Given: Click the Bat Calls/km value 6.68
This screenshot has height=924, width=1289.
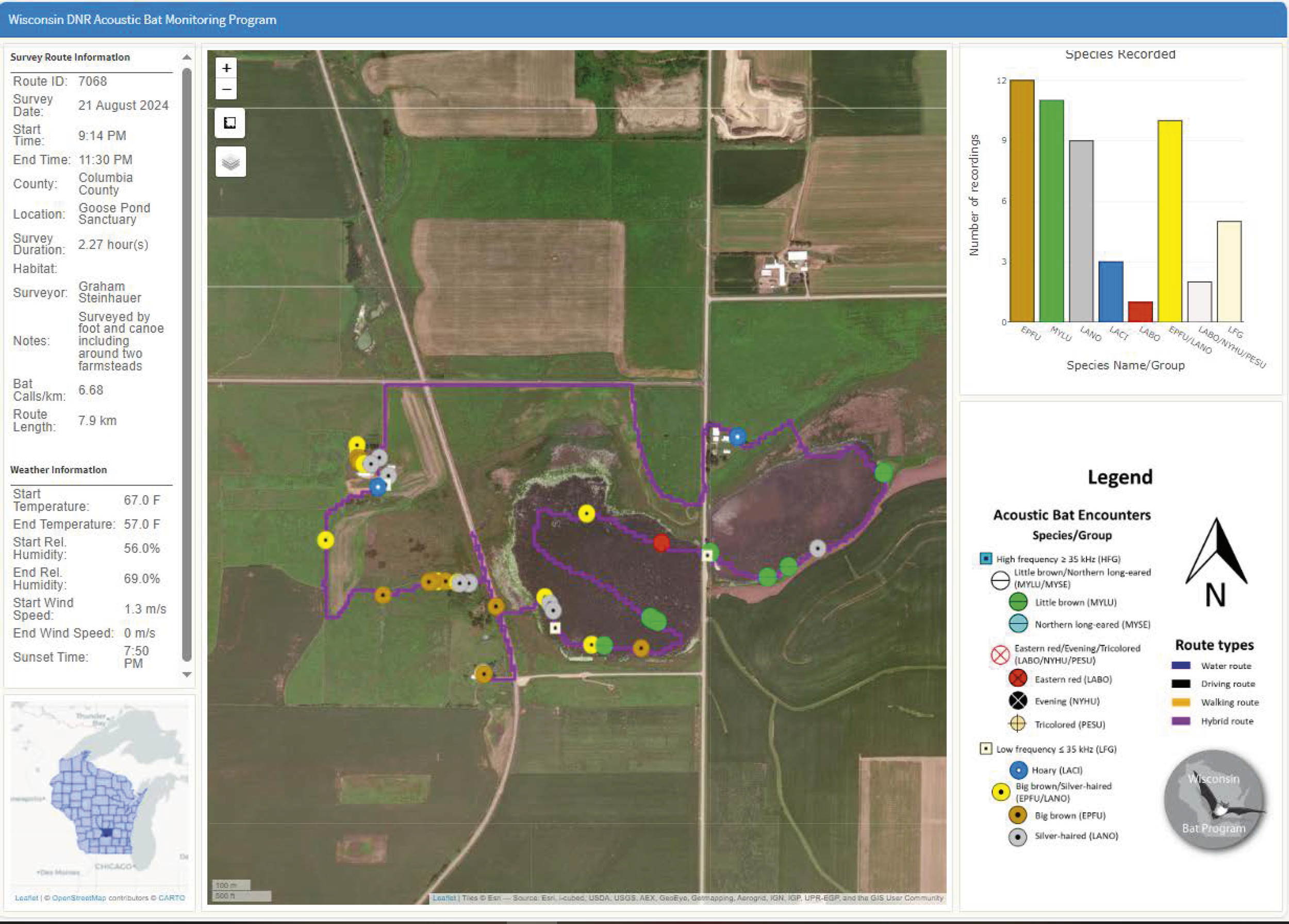Looking at the screenshot, I should coord(91,390).
